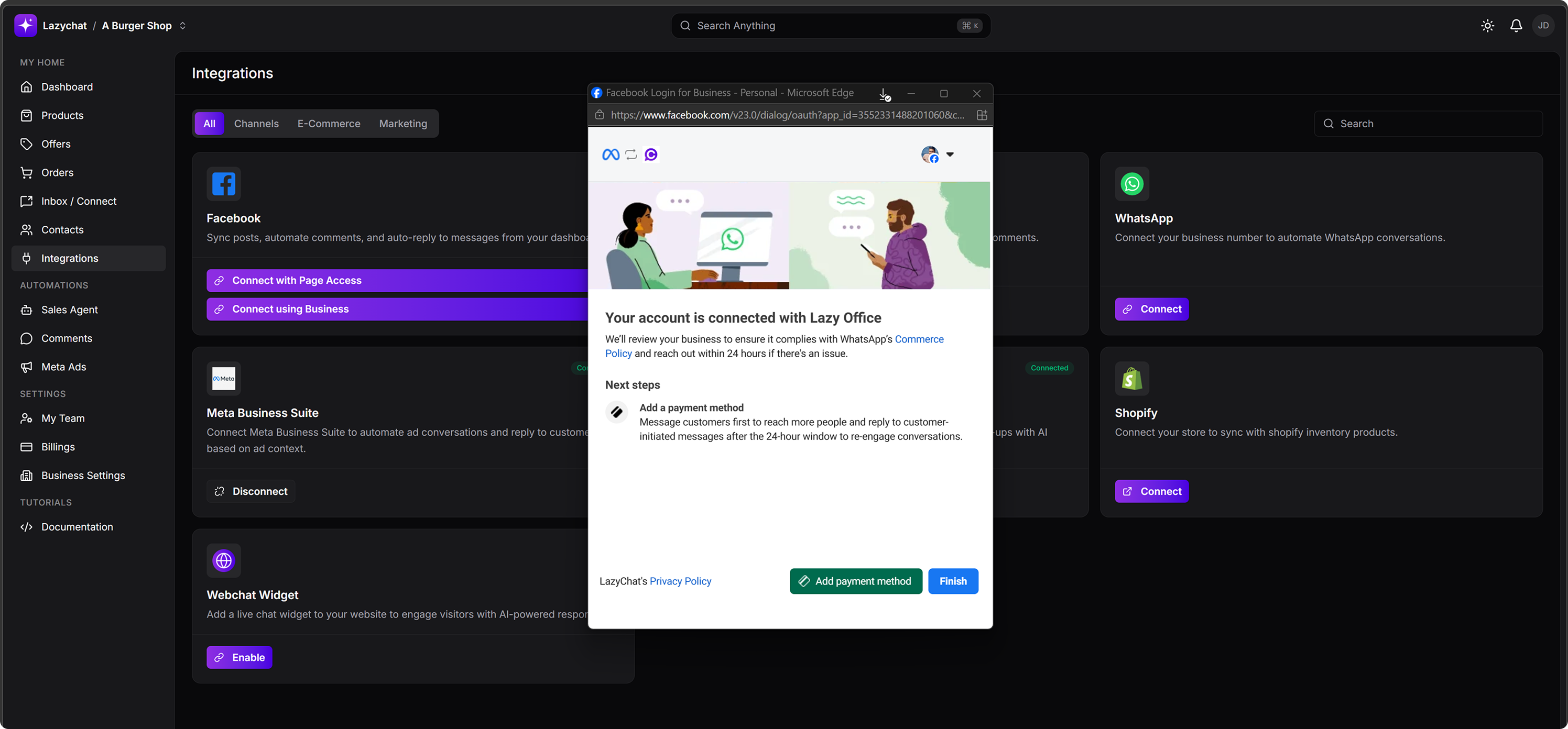Screen dimensions: 1568x729
Task: Open the Documentation sidebar item
Action: coord(77,527)
